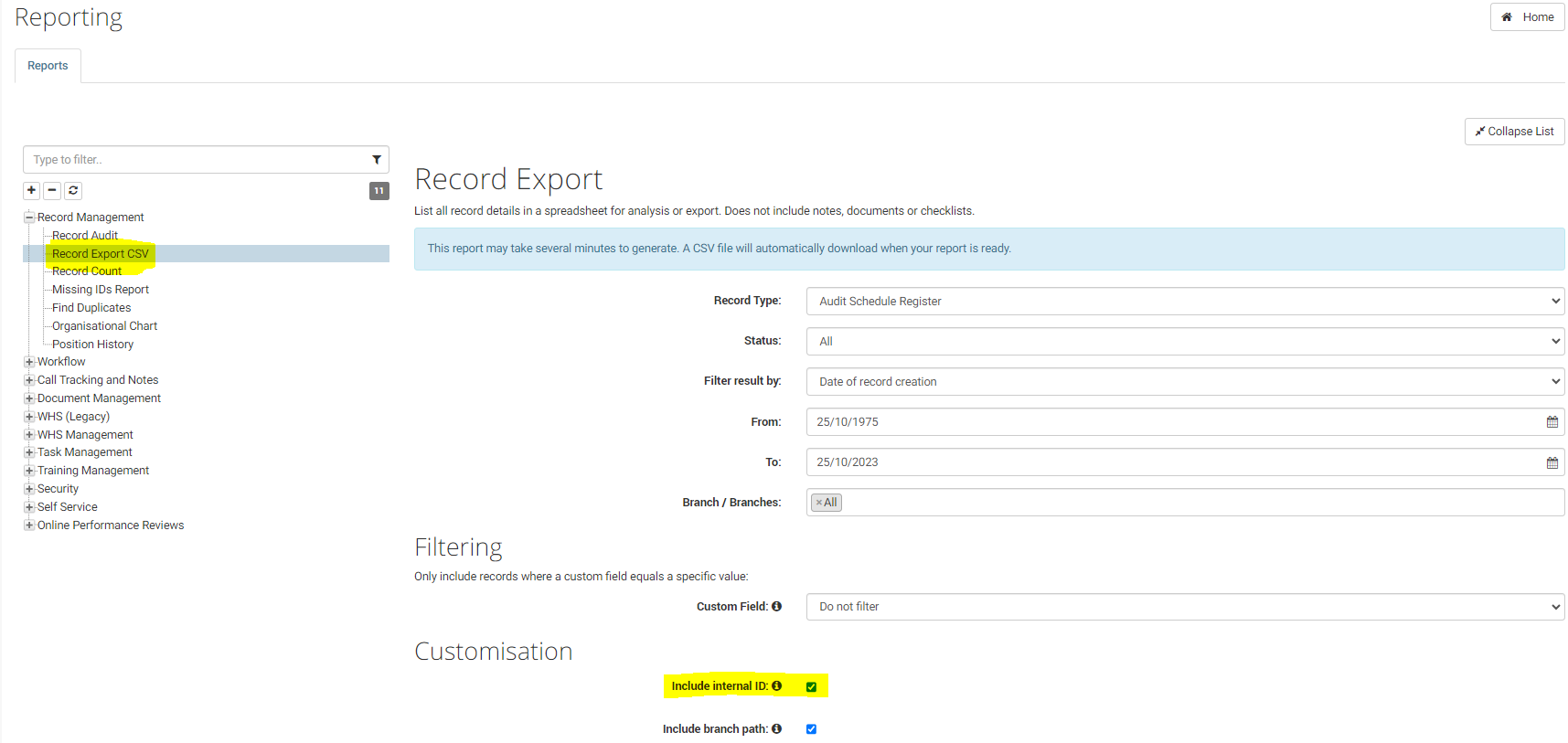Open the Status dropdown
This screenshot has height=743, width=1568.
1185,341
